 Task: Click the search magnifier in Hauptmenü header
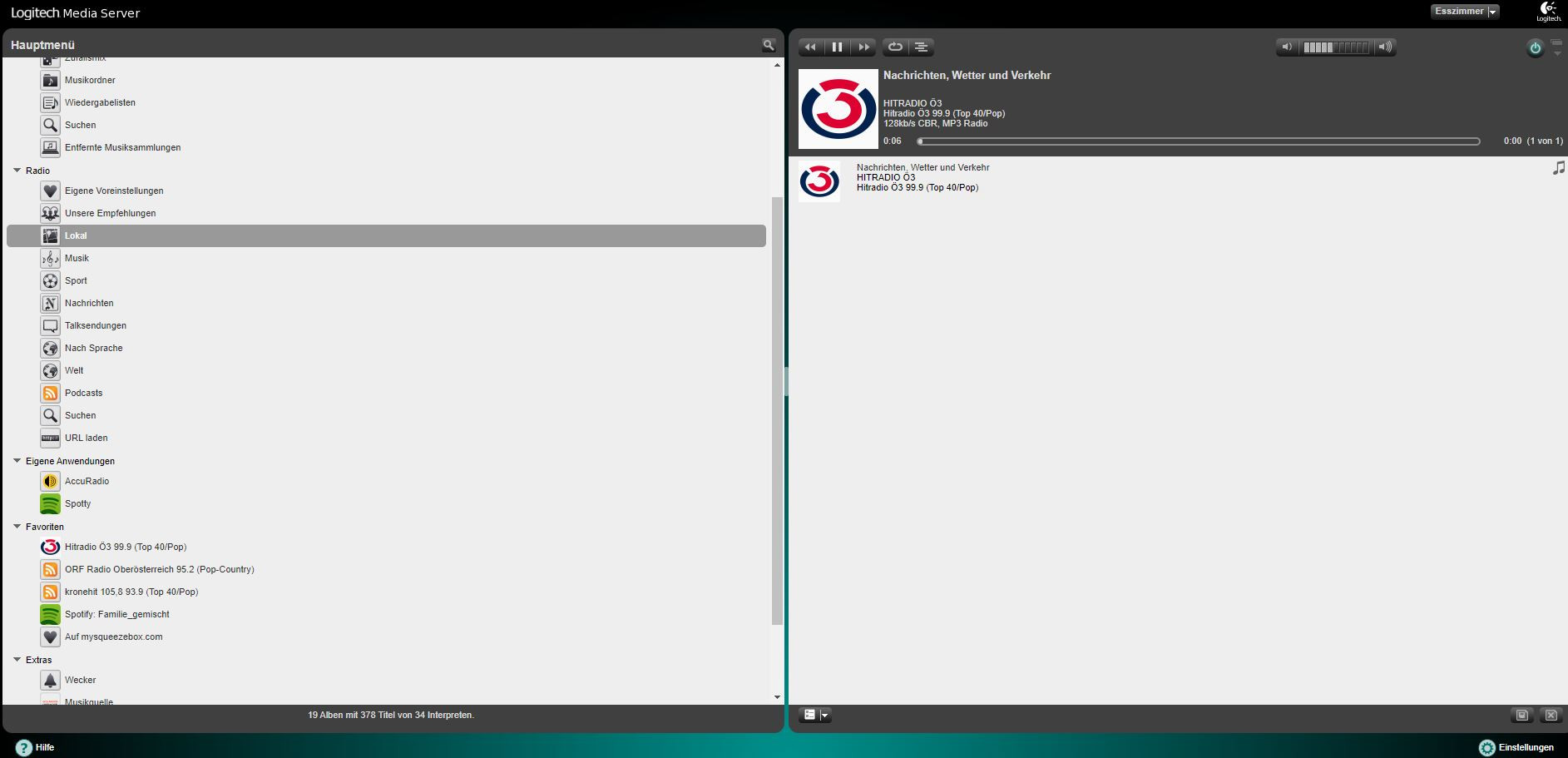pos(769,45)
